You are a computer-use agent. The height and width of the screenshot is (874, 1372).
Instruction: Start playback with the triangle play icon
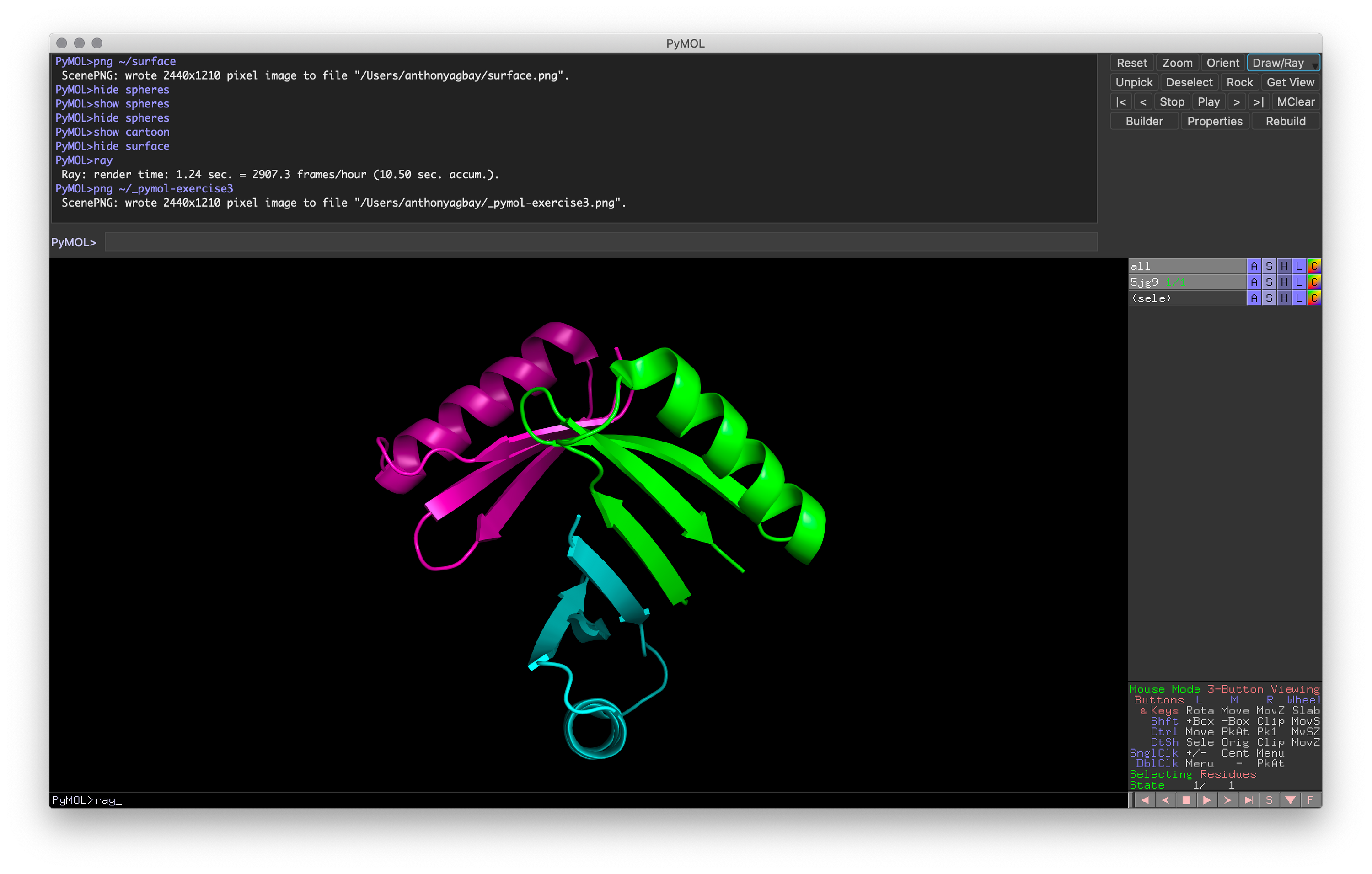(x=1207, y=800)
